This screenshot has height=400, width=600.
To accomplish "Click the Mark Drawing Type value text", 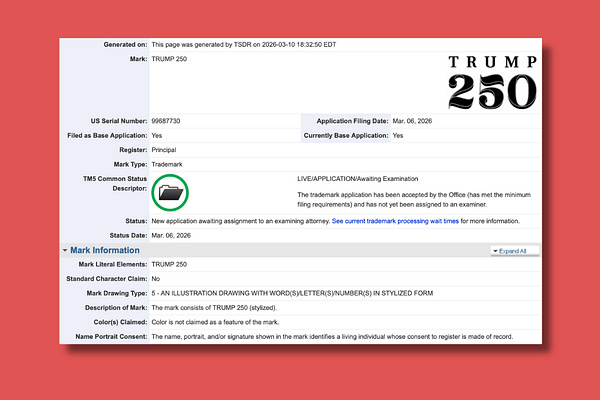I will coord(292,293).
